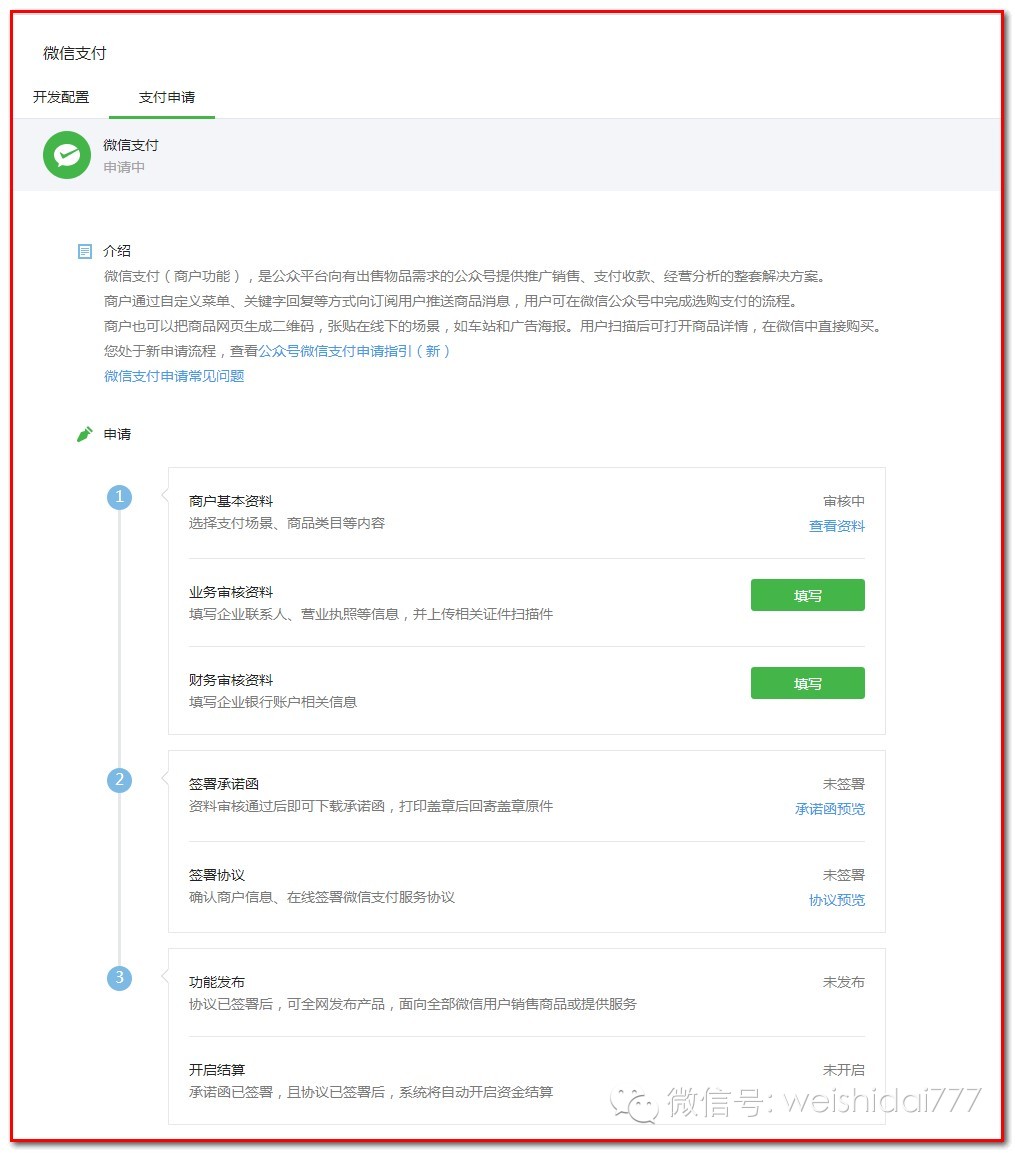Click the 介绍 section heading

pyautogui.click(x=117, y=251)
